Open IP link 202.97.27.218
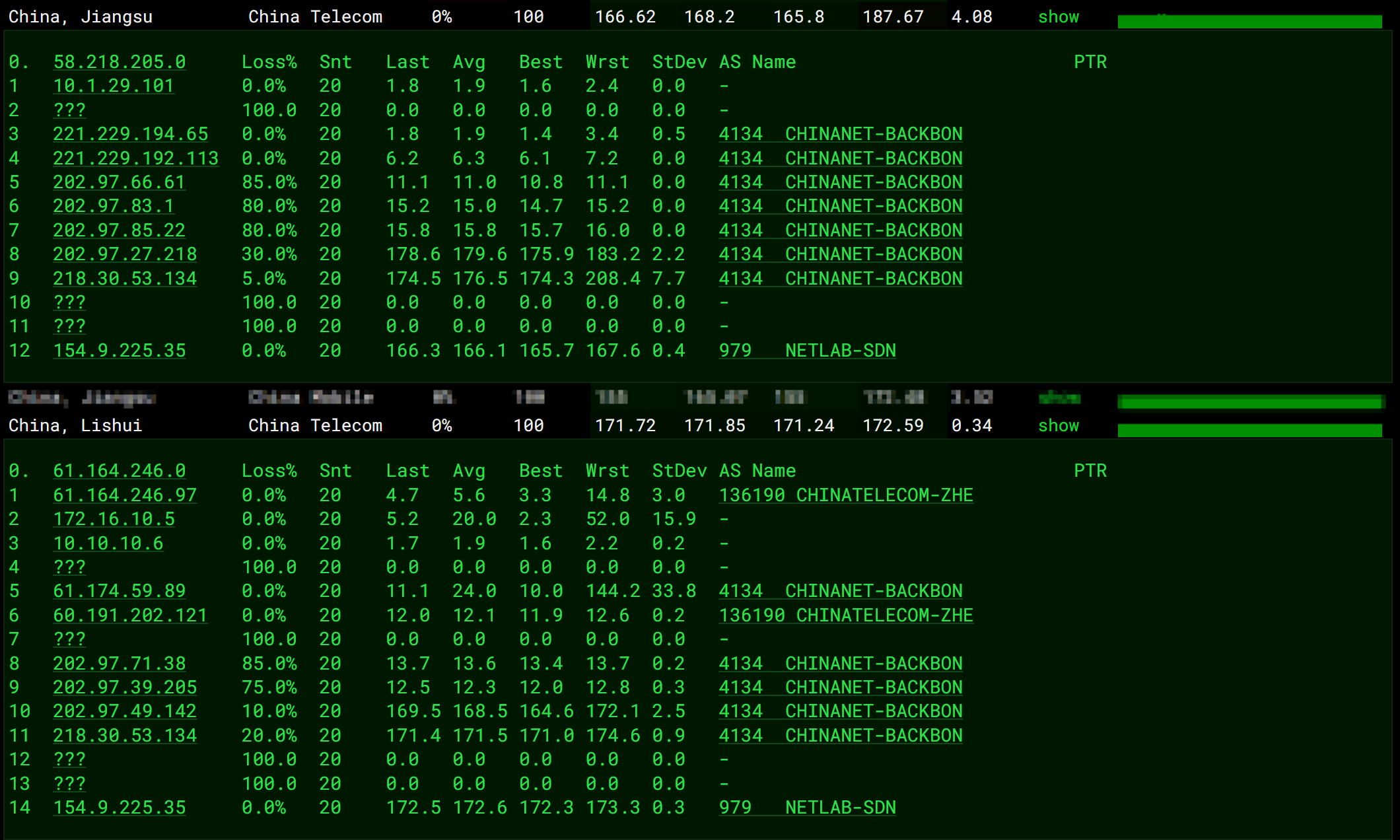 (x=125, y=254)
